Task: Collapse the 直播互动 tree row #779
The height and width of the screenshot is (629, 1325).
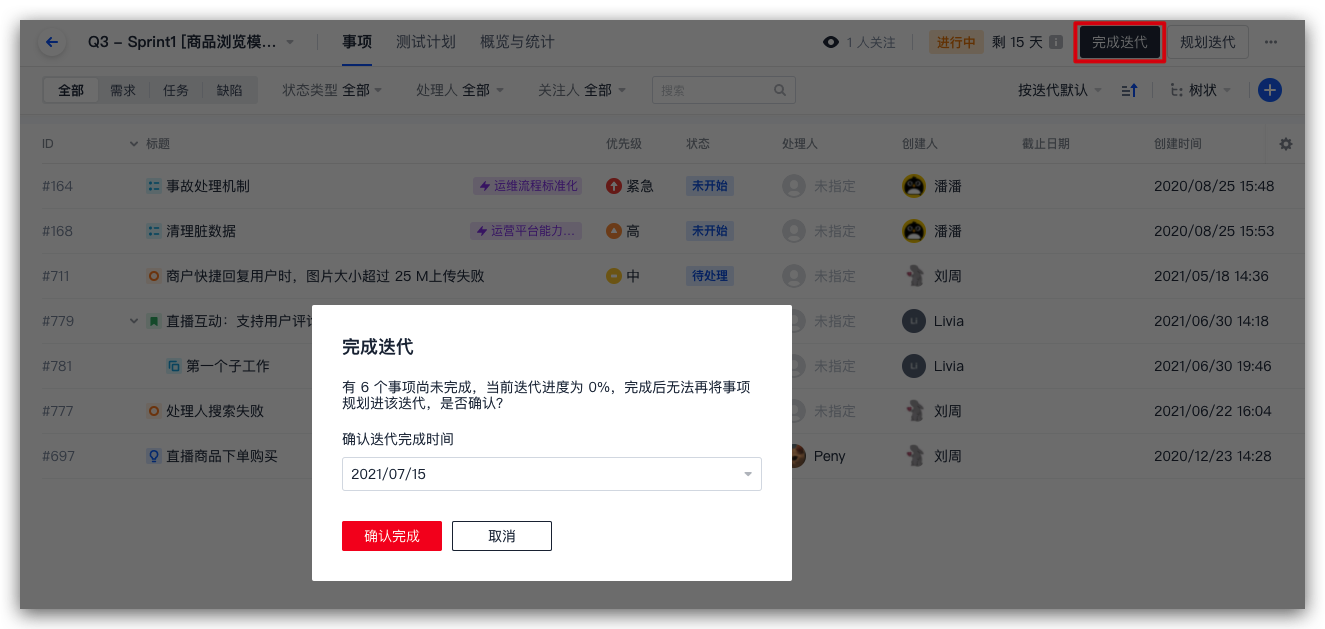Action: tap(134, 321)
